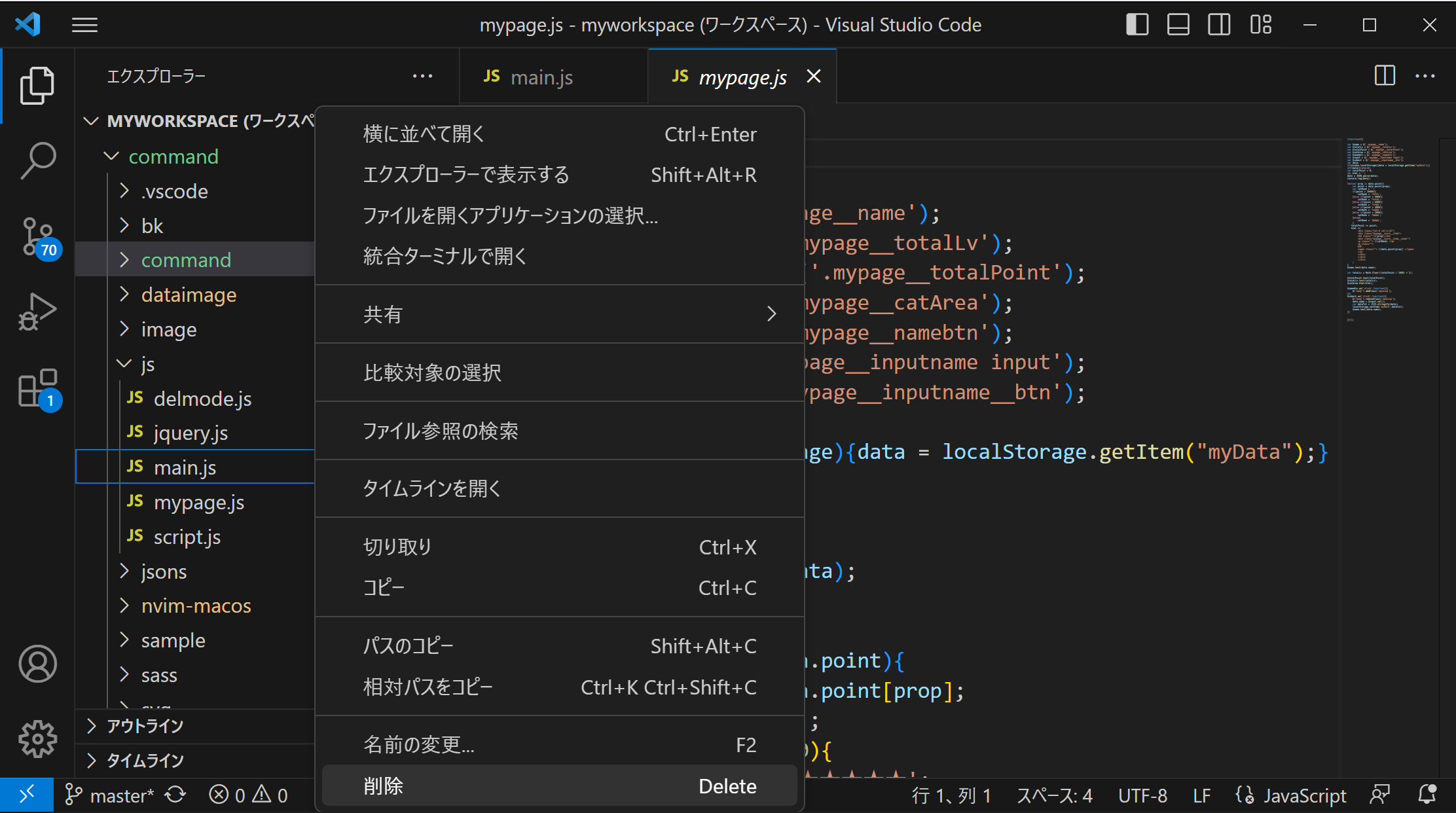The image size is (1456, 813).
Task: Synchronize changes via status bar sync icon
Action: click(x=175, y=795)
